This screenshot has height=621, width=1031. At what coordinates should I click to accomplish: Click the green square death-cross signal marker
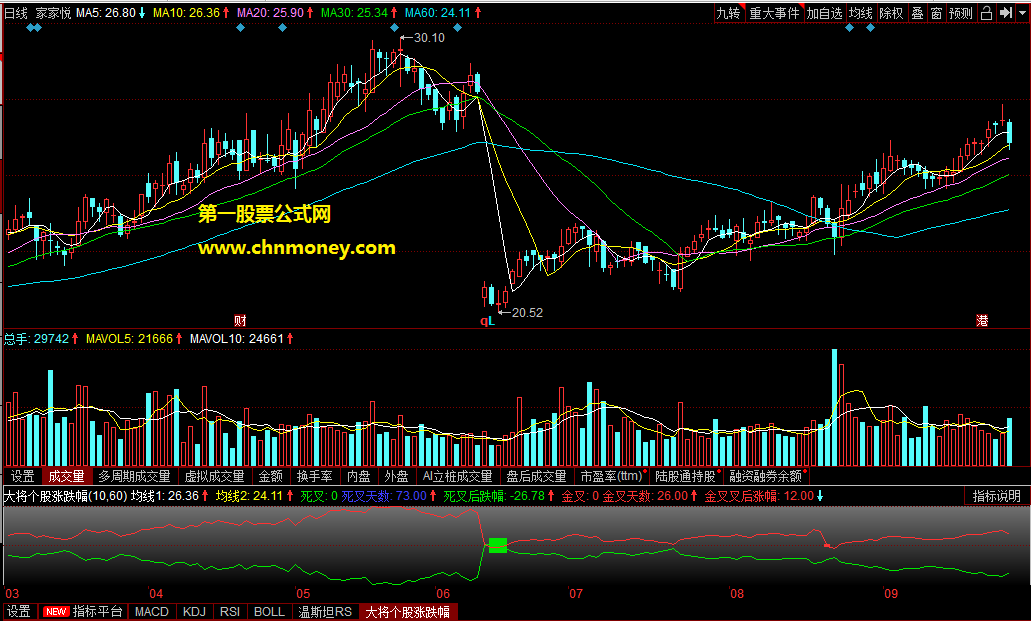(x=498, y=545)
